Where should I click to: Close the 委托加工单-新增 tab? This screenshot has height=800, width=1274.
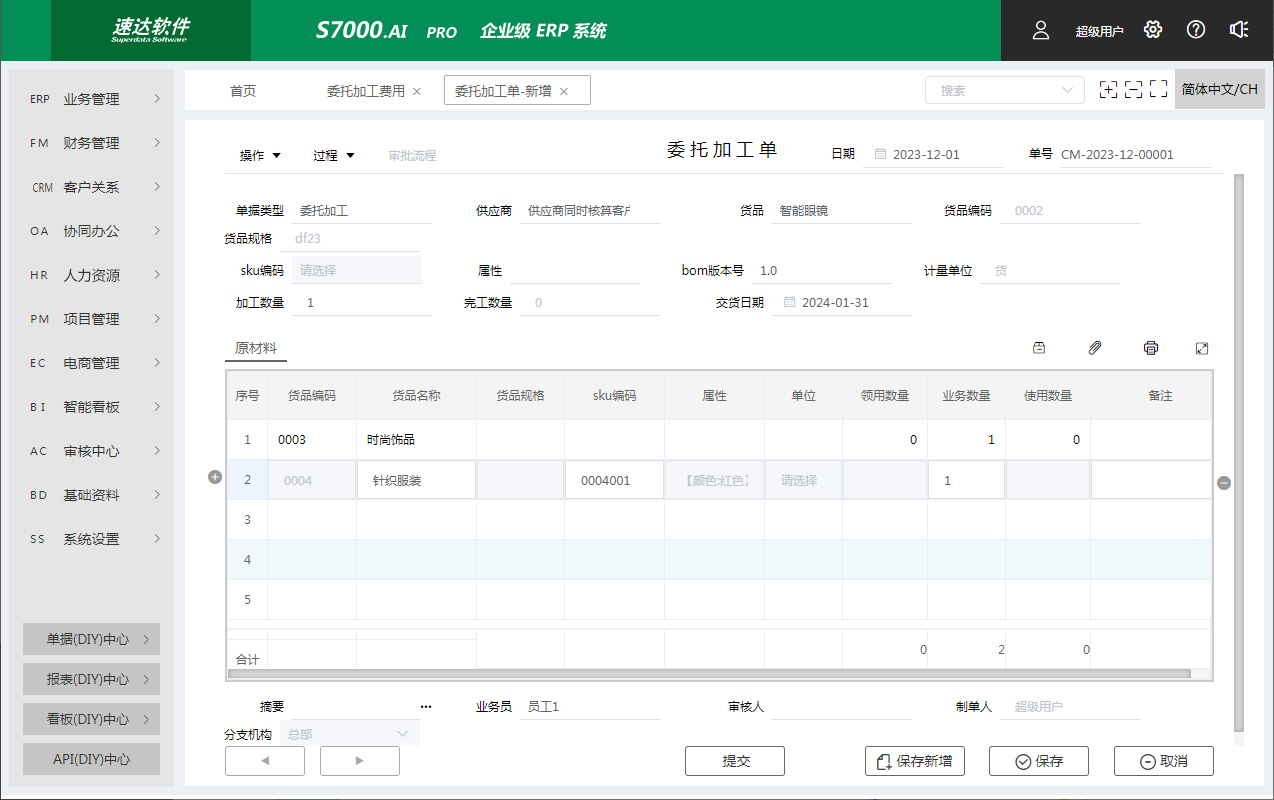tap(564, 91)
